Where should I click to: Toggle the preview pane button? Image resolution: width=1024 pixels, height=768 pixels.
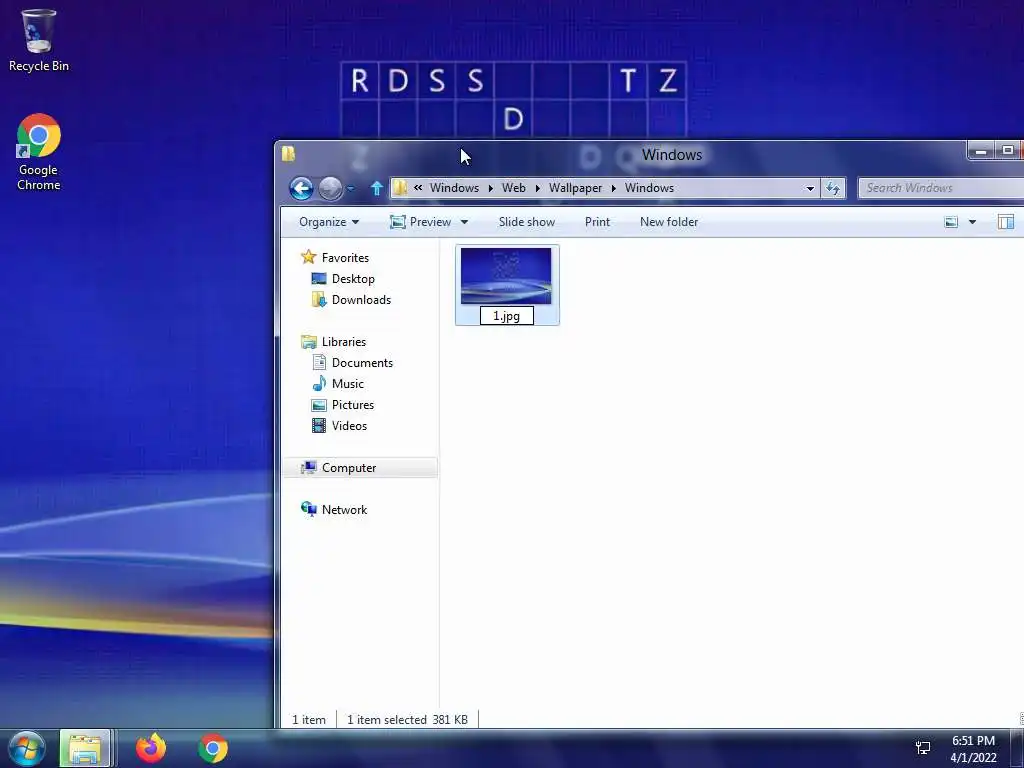click(x=1006, y=222)
